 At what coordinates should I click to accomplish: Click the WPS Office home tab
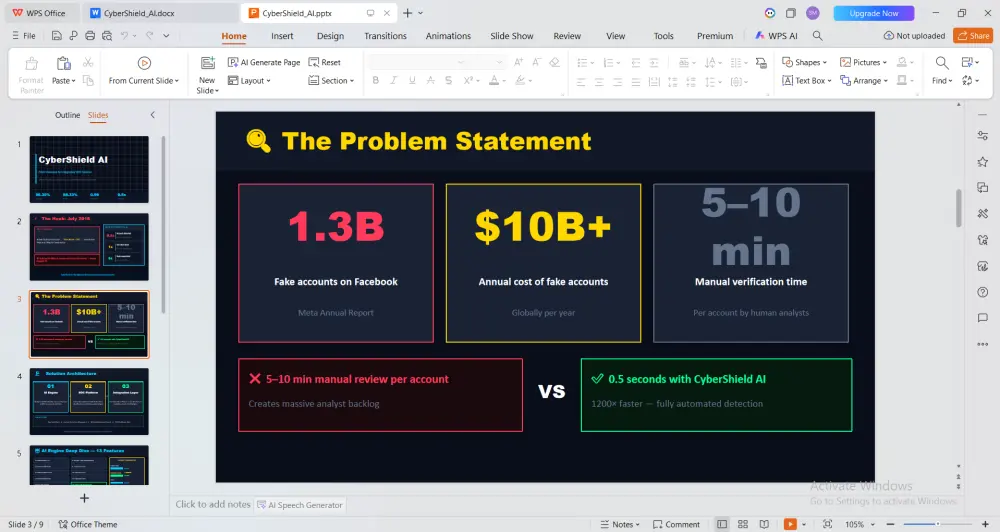40,13
